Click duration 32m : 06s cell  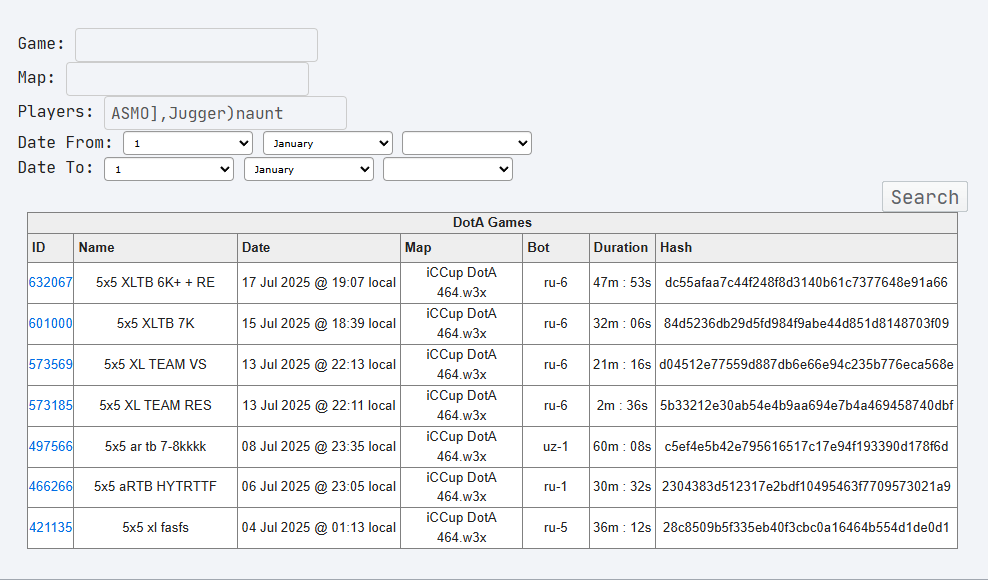click(x=622, y=323)
